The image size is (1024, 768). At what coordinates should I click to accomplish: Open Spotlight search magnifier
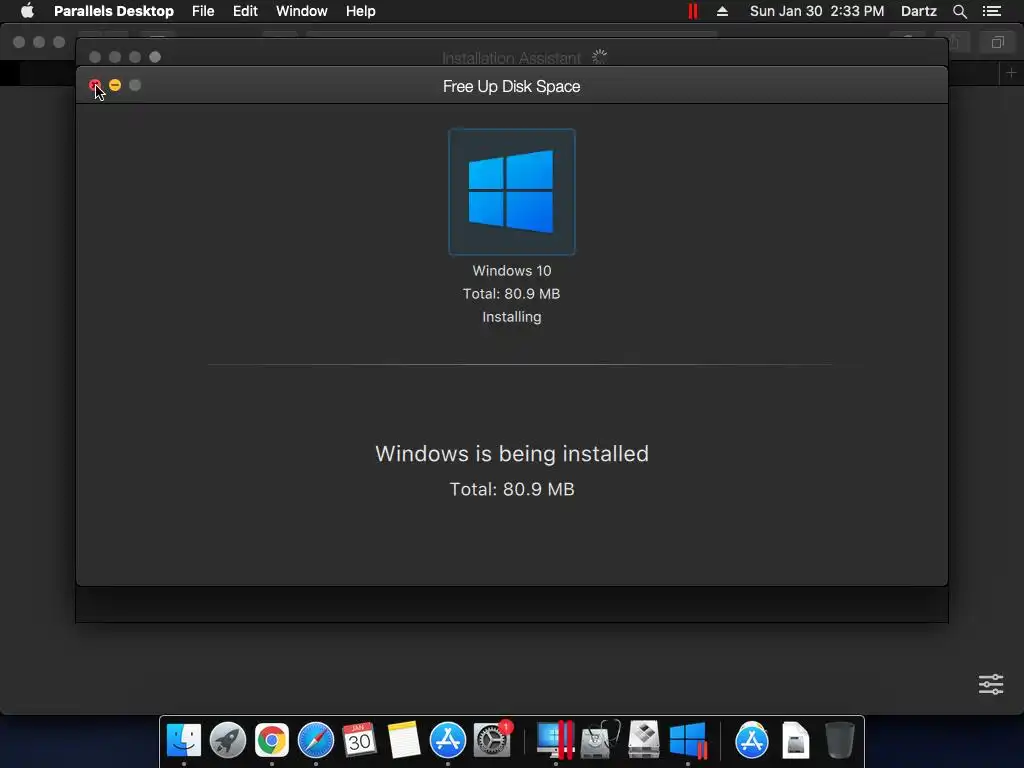pyautogui.click(x=959, y=11)
